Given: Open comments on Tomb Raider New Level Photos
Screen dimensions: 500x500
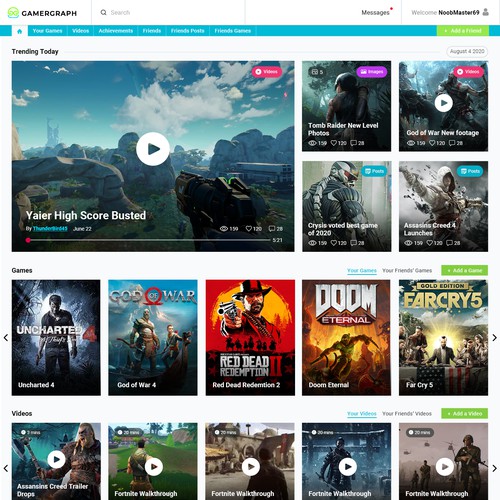Looking at the screenshot, I should (354, 143).
